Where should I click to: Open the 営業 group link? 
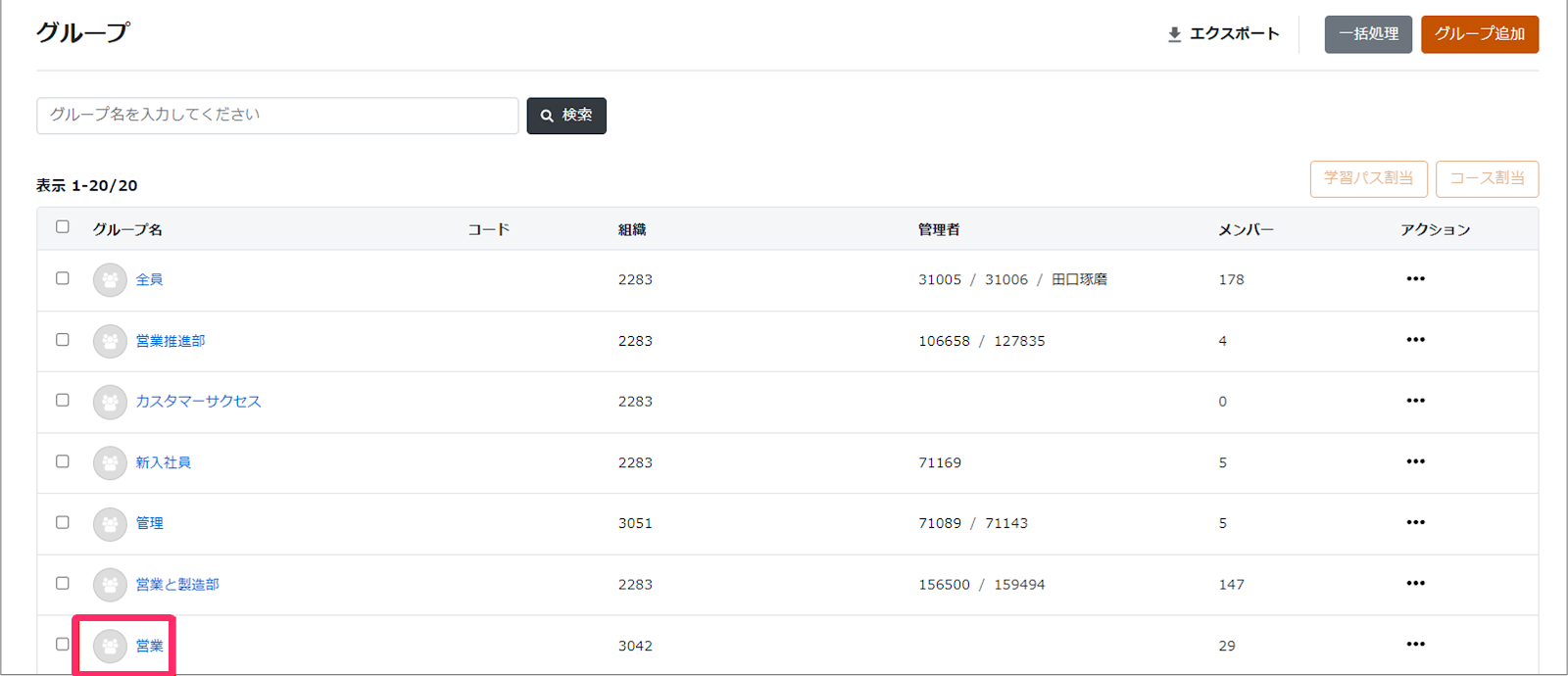[x=150, y=646]
